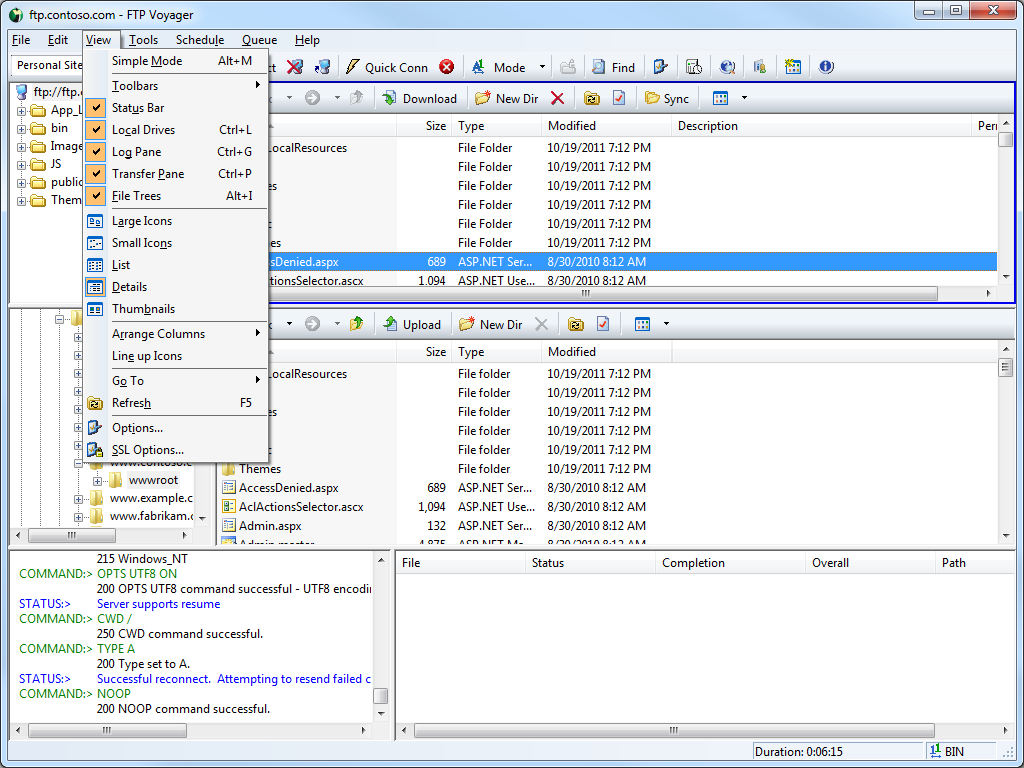Click the red stop transfer icon

(446, 67)
